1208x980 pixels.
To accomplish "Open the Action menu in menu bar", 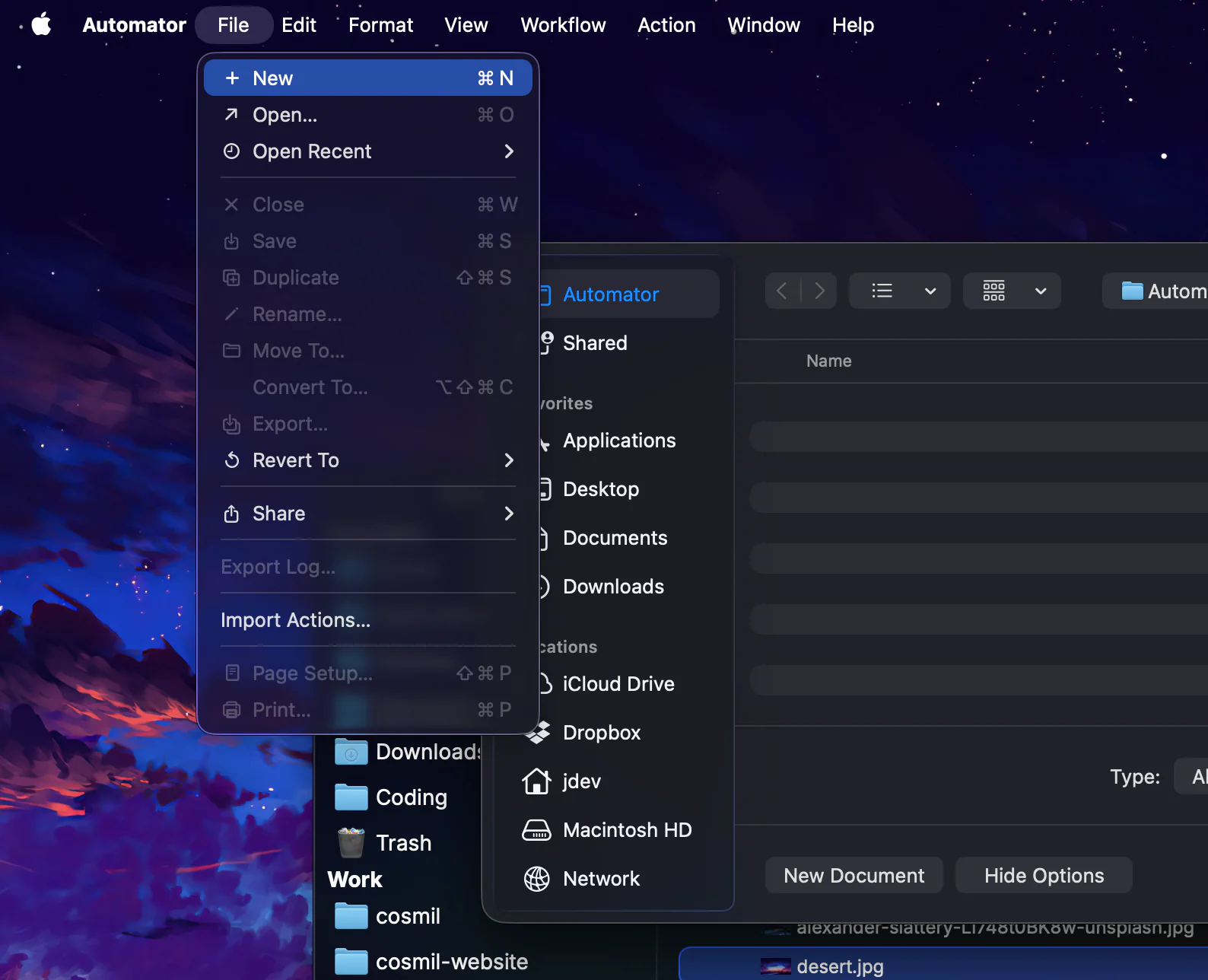I will coord(666,25).
